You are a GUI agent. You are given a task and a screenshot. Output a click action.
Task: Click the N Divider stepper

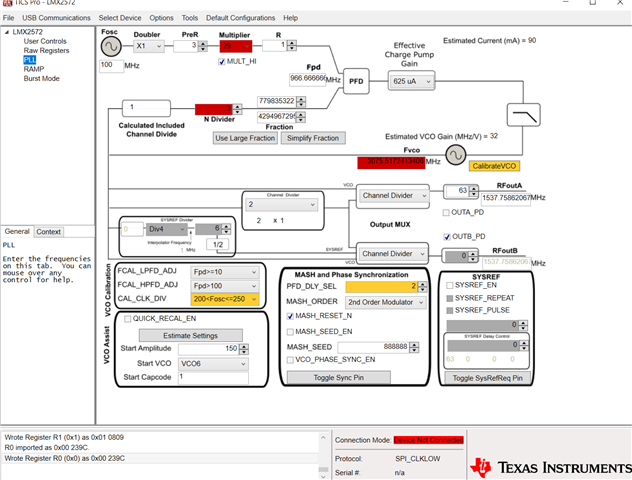click(237, 109)
